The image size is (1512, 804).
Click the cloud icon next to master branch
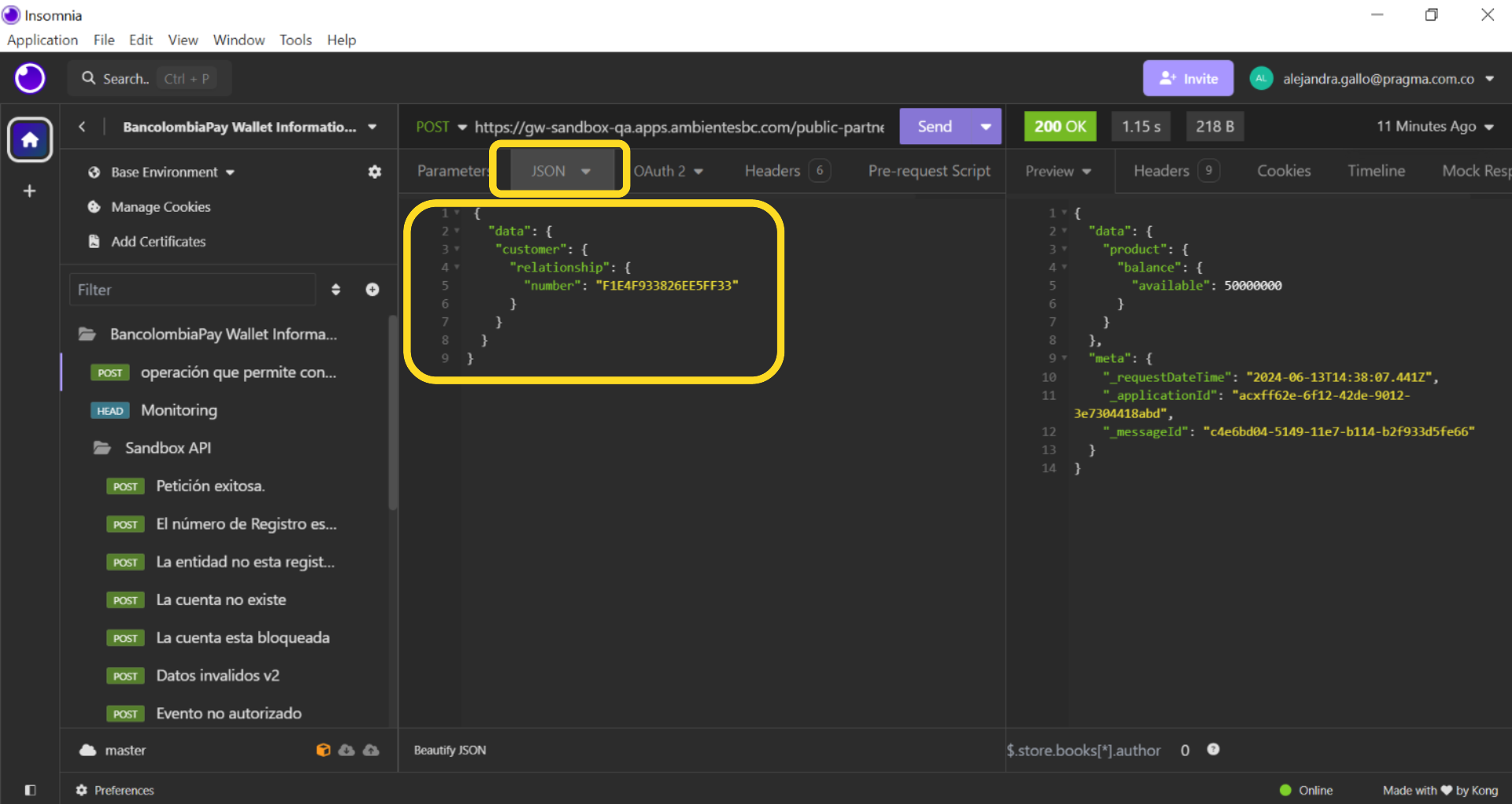pos(87,750)
